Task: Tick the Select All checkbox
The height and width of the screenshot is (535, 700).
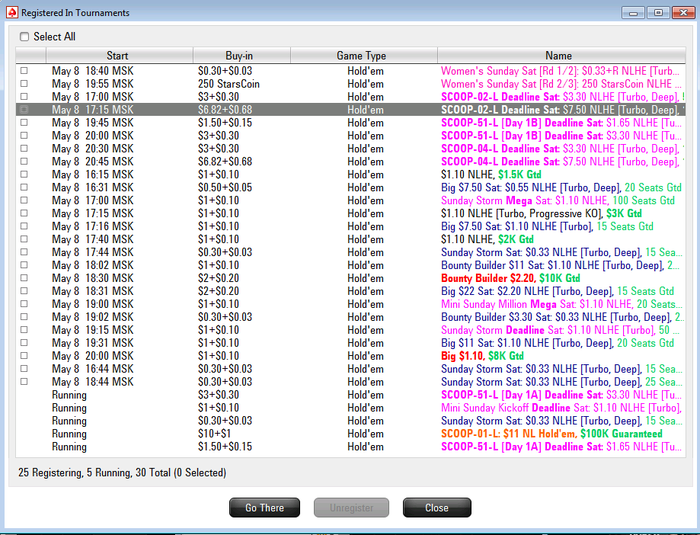Action: 25,37
